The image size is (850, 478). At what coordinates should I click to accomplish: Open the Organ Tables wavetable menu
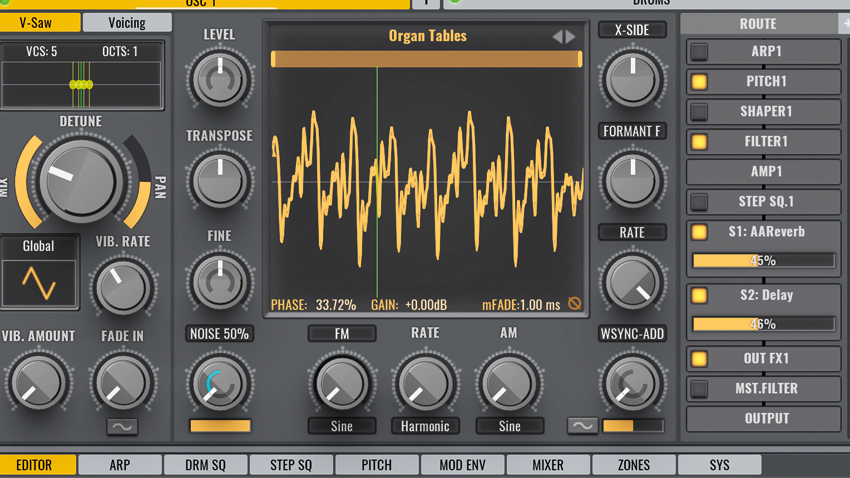coord(427,36)
